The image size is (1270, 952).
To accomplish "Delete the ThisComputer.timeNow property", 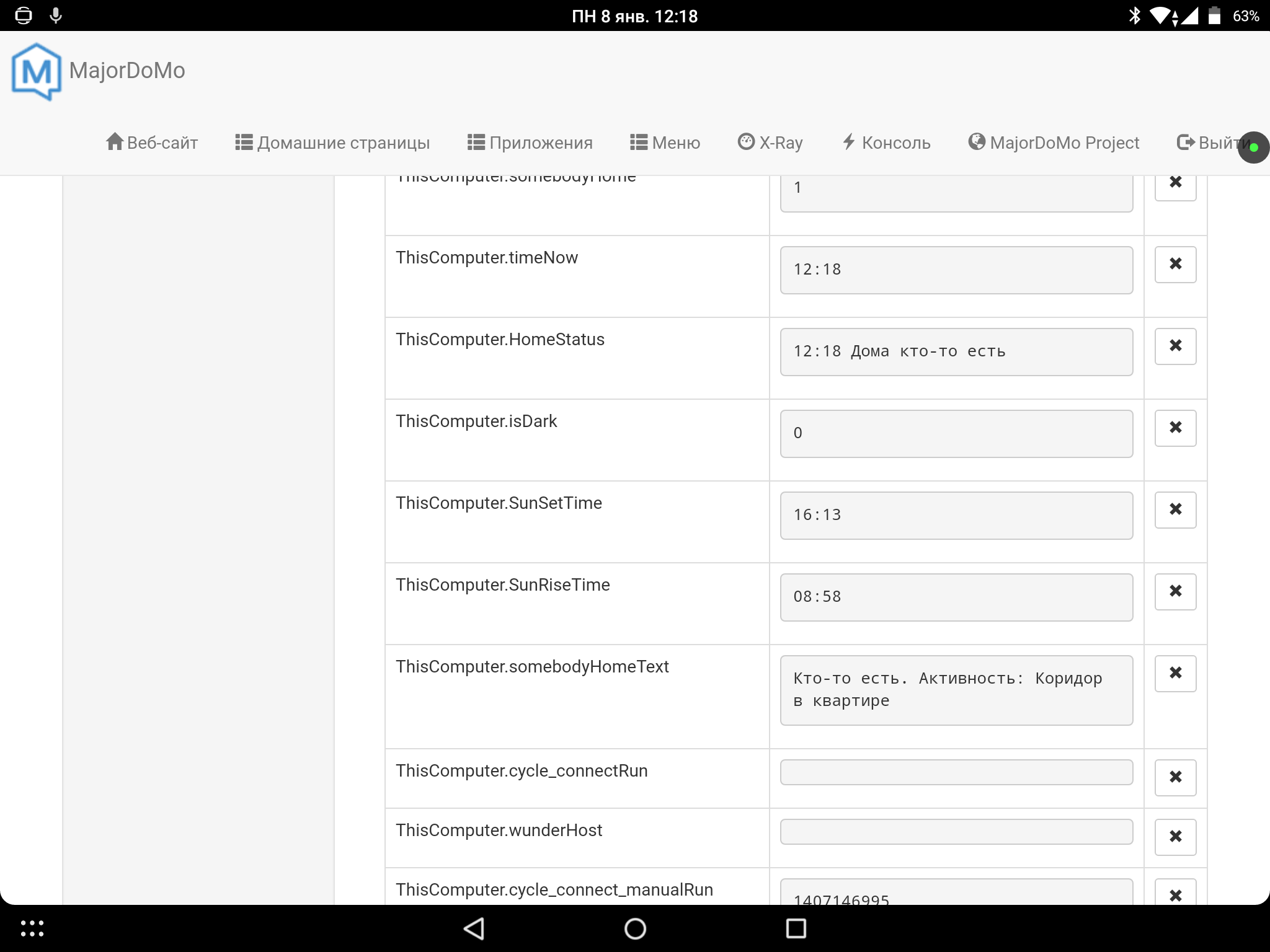I will (1175, 264).
